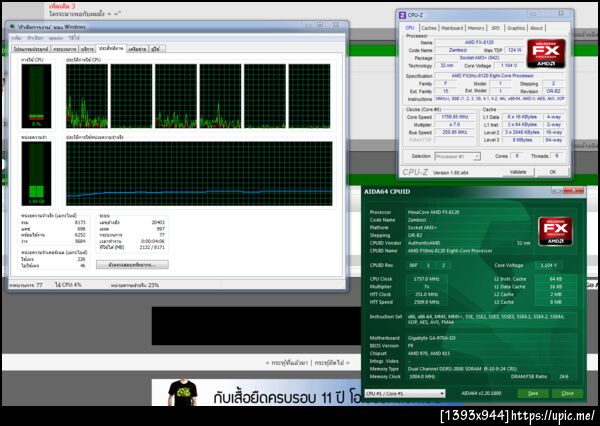This screenshot has height=426, width=600.
Task: Click the physical memory usage history graph
Action: point(199,174)
